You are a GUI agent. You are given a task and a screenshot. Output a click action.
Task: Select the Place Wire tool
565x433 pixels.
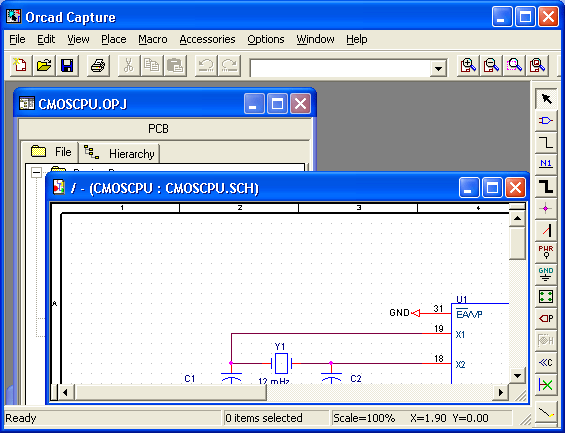pos(546,142)
